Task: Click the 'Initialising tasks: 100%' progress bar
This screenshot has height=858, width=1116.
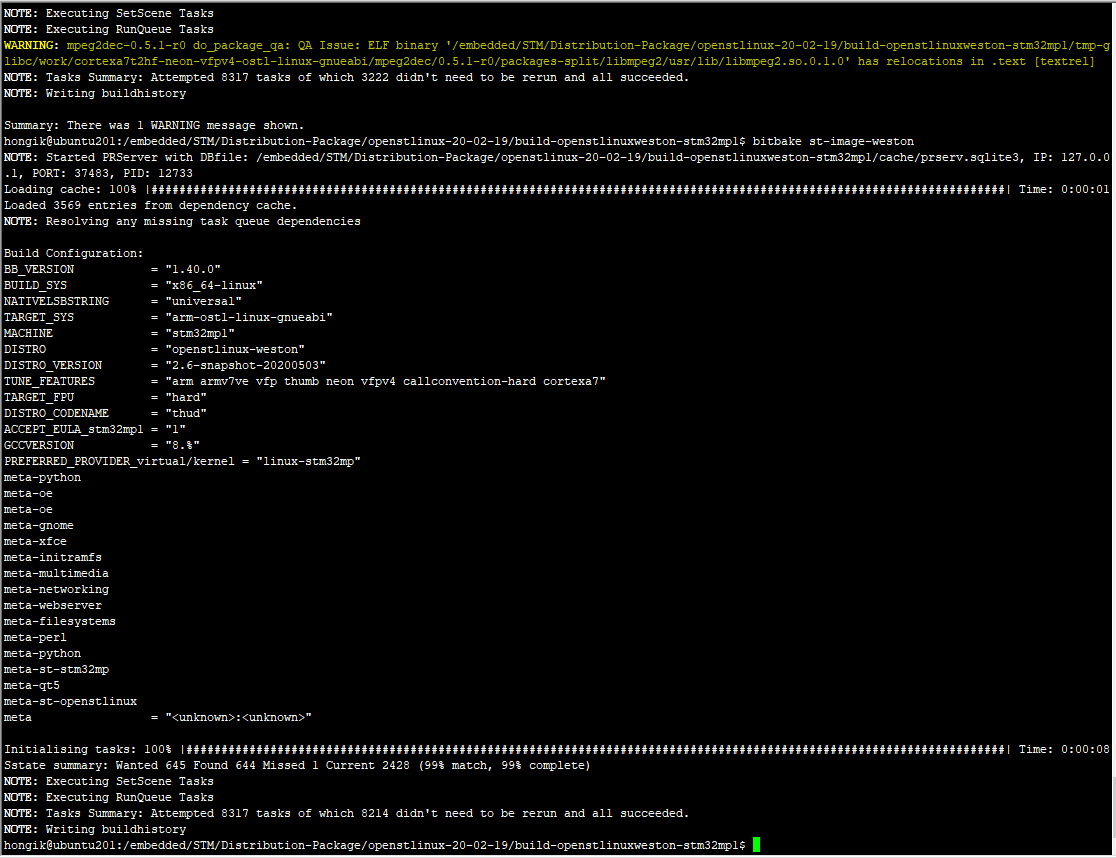Action: (x=595, y=750)
